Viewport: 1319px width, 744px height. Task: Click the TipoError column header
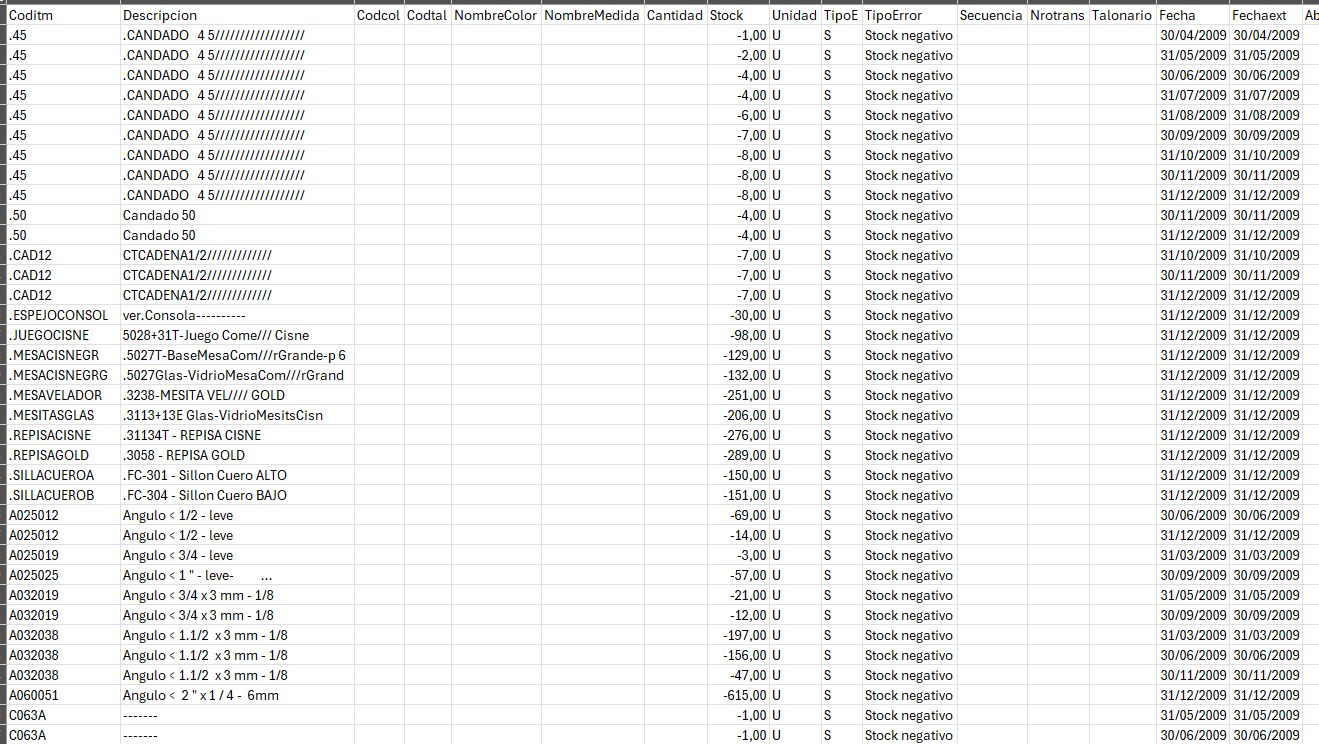(x=908, y=15)
